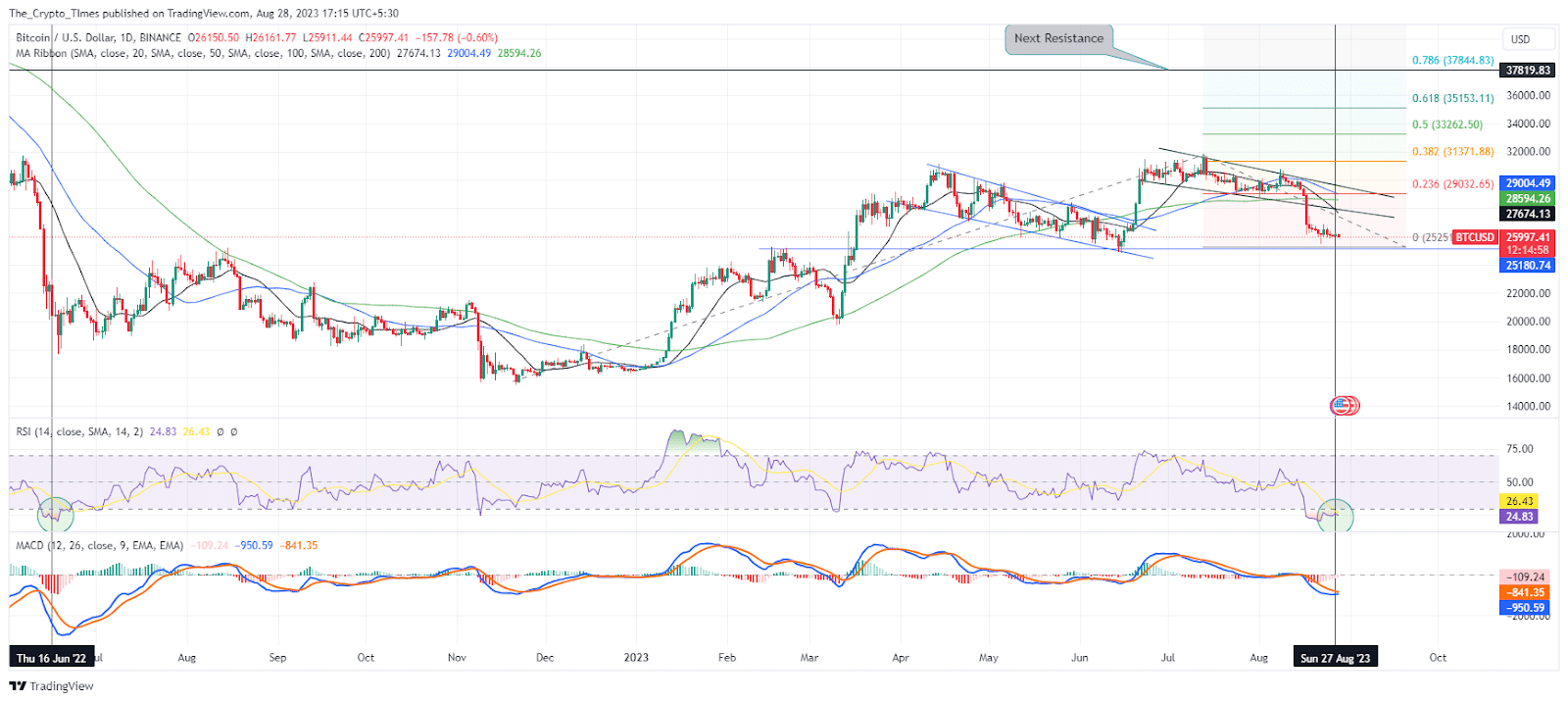Click the green 28594.26 value in MA Ribbon legend

pos(519,53)
